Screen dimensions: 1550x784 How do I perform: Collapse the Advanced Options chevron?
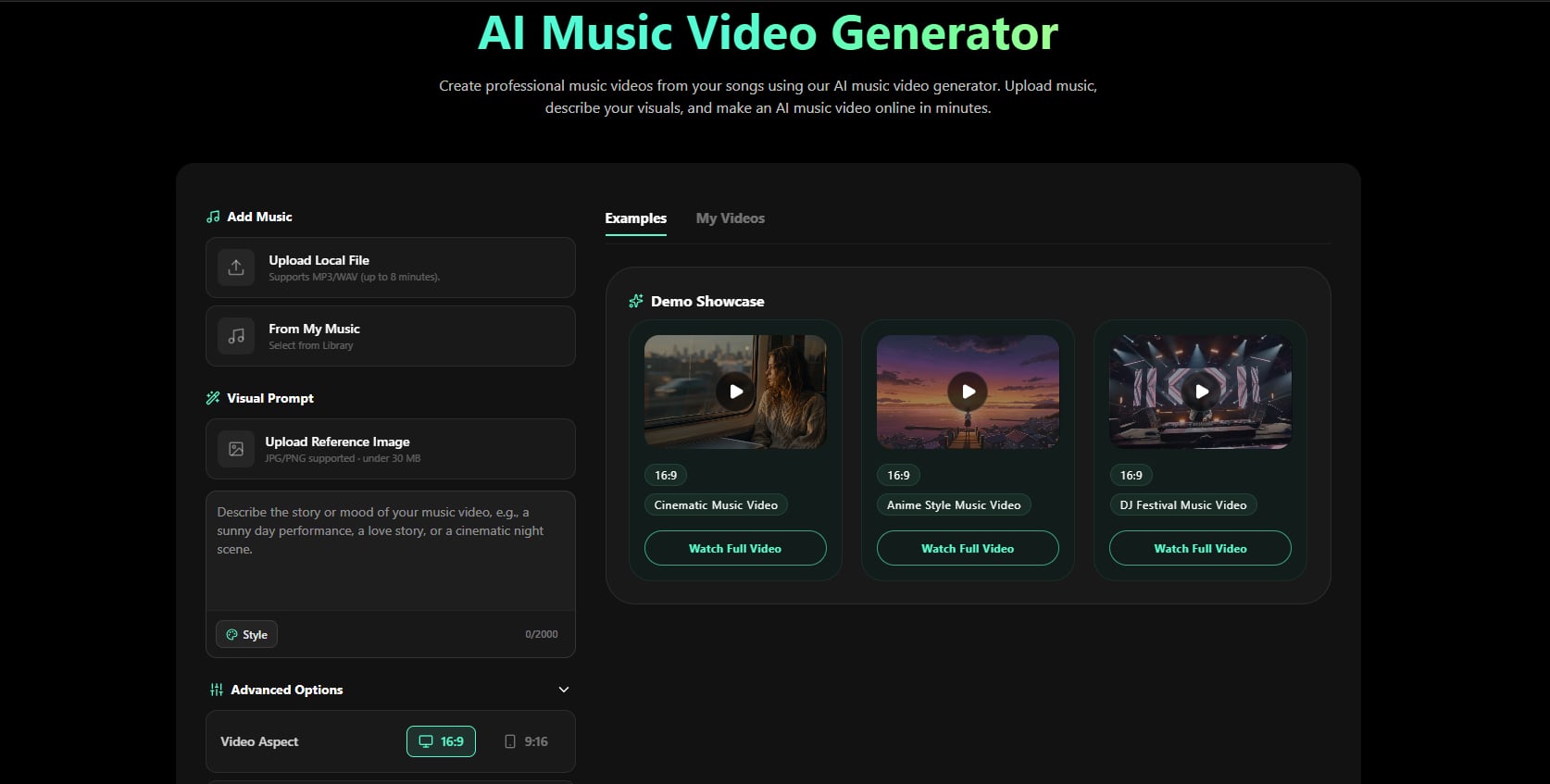[x=564, y=690]
